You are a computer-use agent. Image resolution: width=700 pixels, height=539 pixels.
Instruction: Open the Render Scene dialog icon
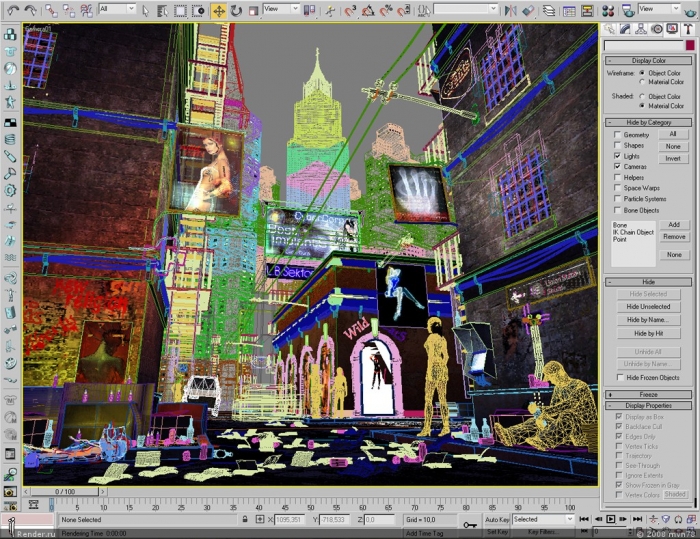pyautogui.click(x=629, y=10)
